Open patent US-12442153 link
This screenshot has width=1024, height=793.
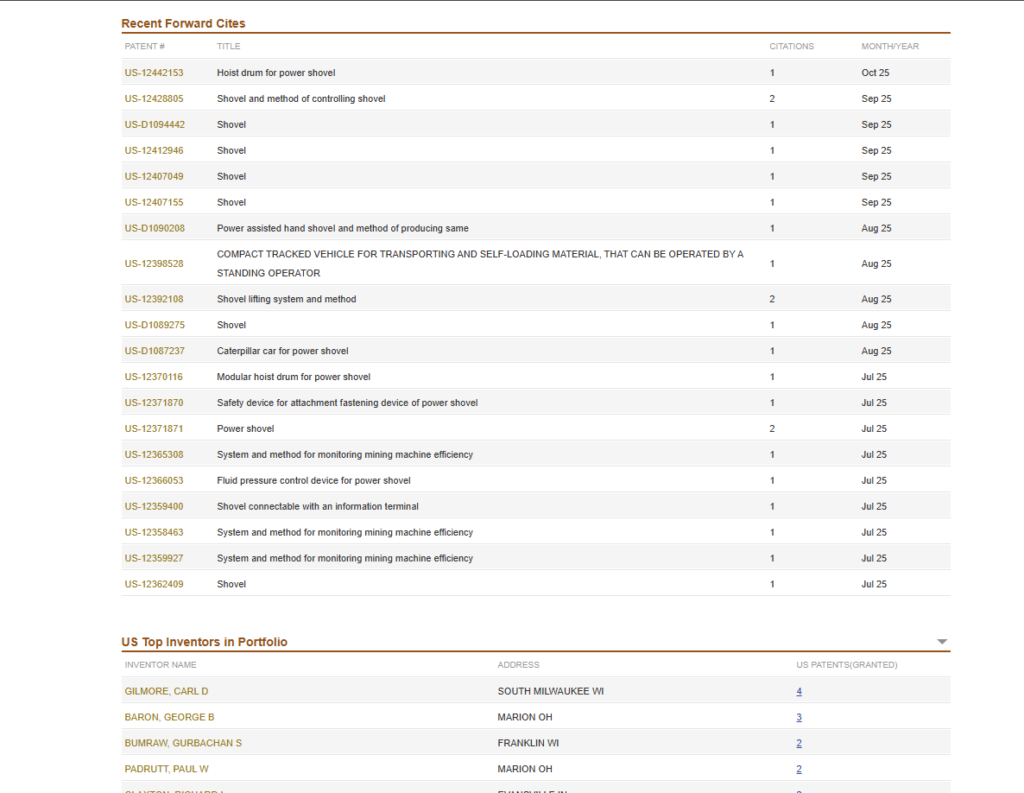pos(154,73)
